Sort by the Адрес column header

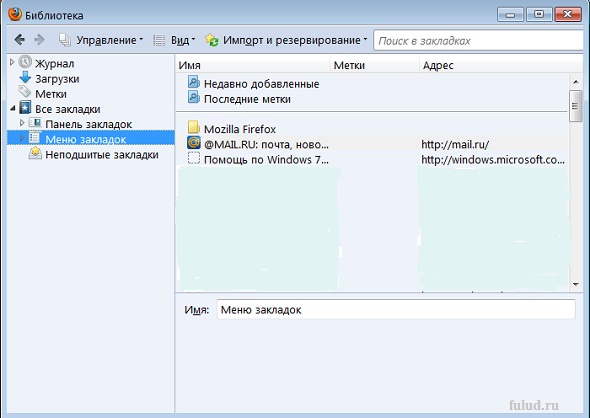[x=501, y=65]
